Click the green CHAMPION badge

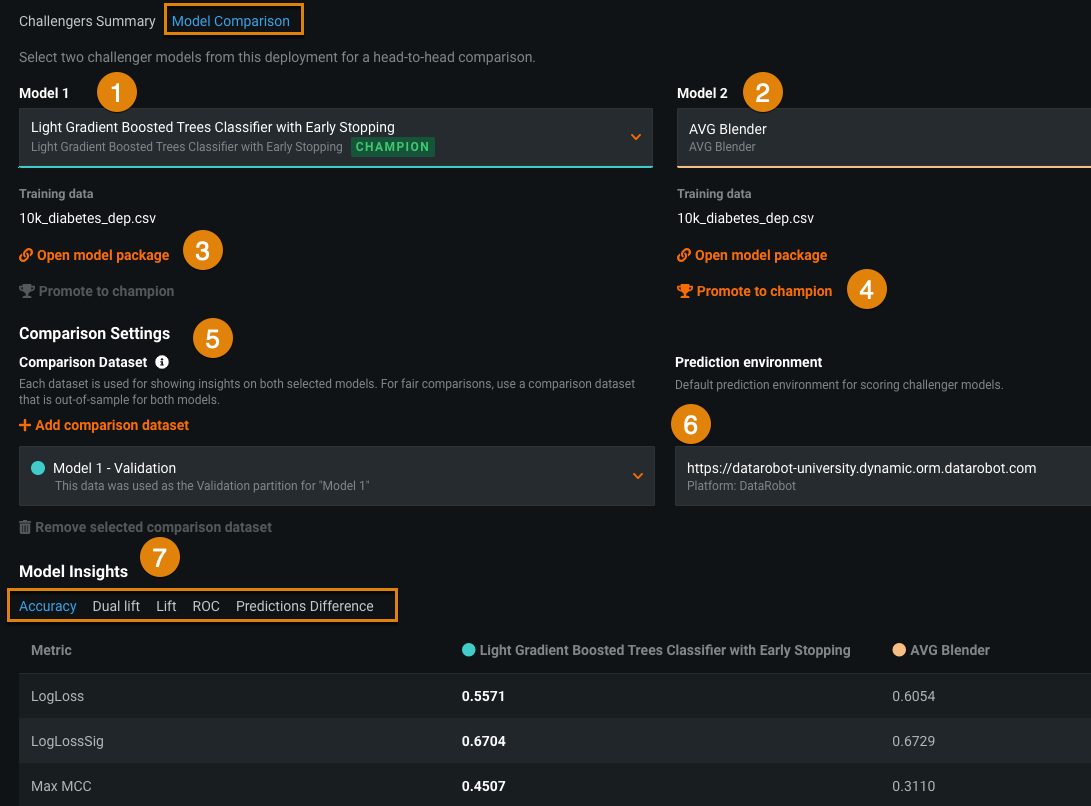393,147
